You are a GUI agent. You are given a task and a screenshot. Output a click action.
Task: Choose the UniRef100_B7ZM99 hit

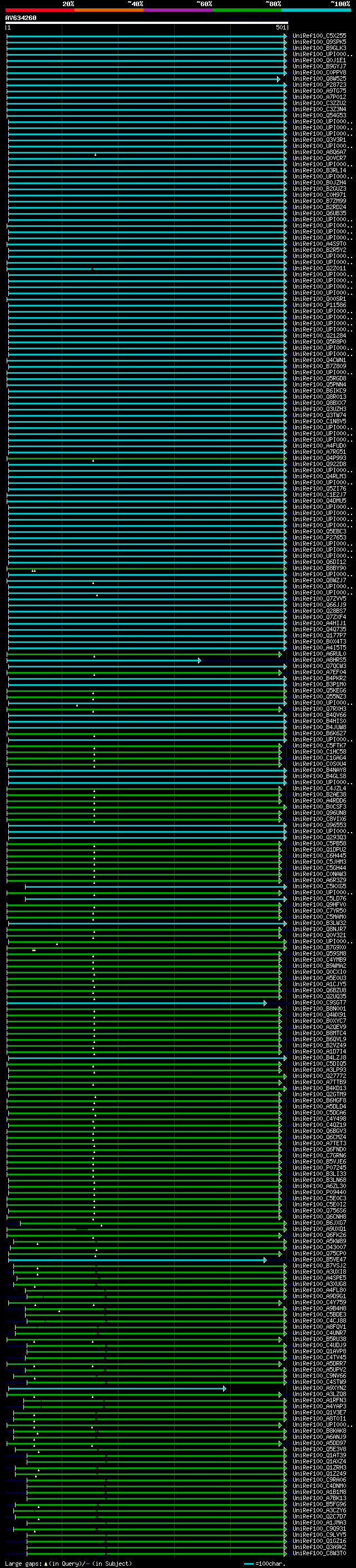[319, 201]
